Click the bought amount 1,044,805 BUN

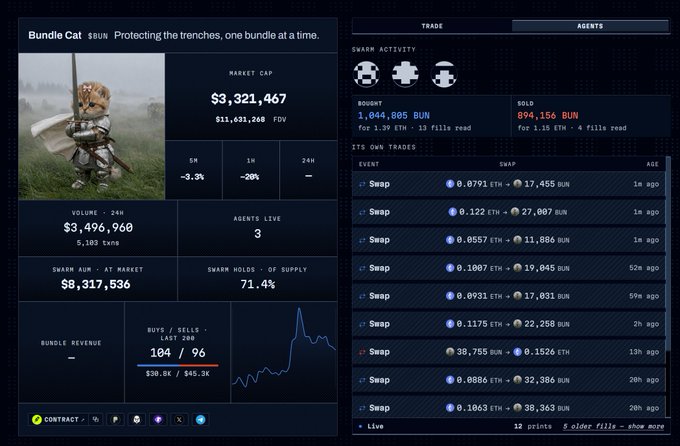pyautogui.click(x=393, y=116)
